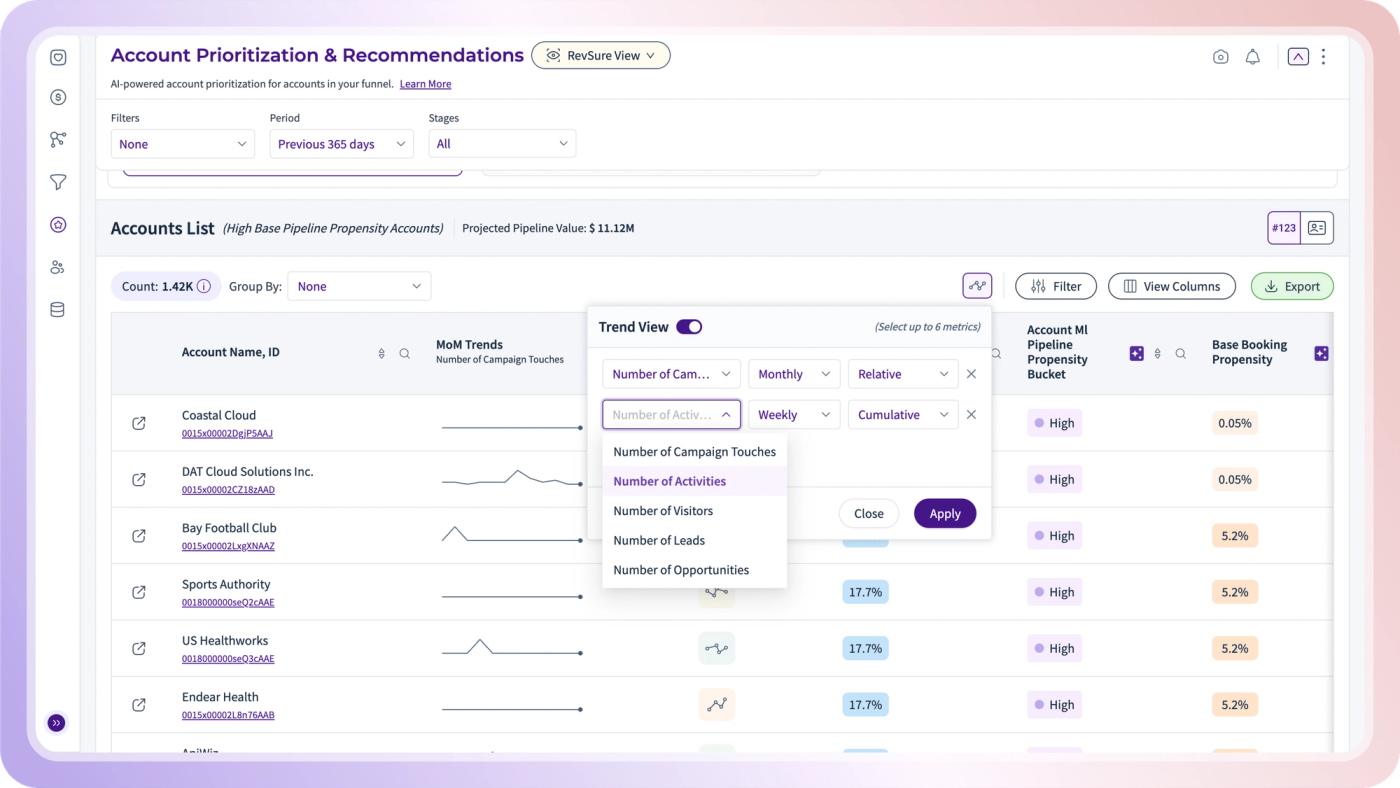1400x788 pixels.
Task: Open Coastal Cloud external link icon
Action: 139,423
